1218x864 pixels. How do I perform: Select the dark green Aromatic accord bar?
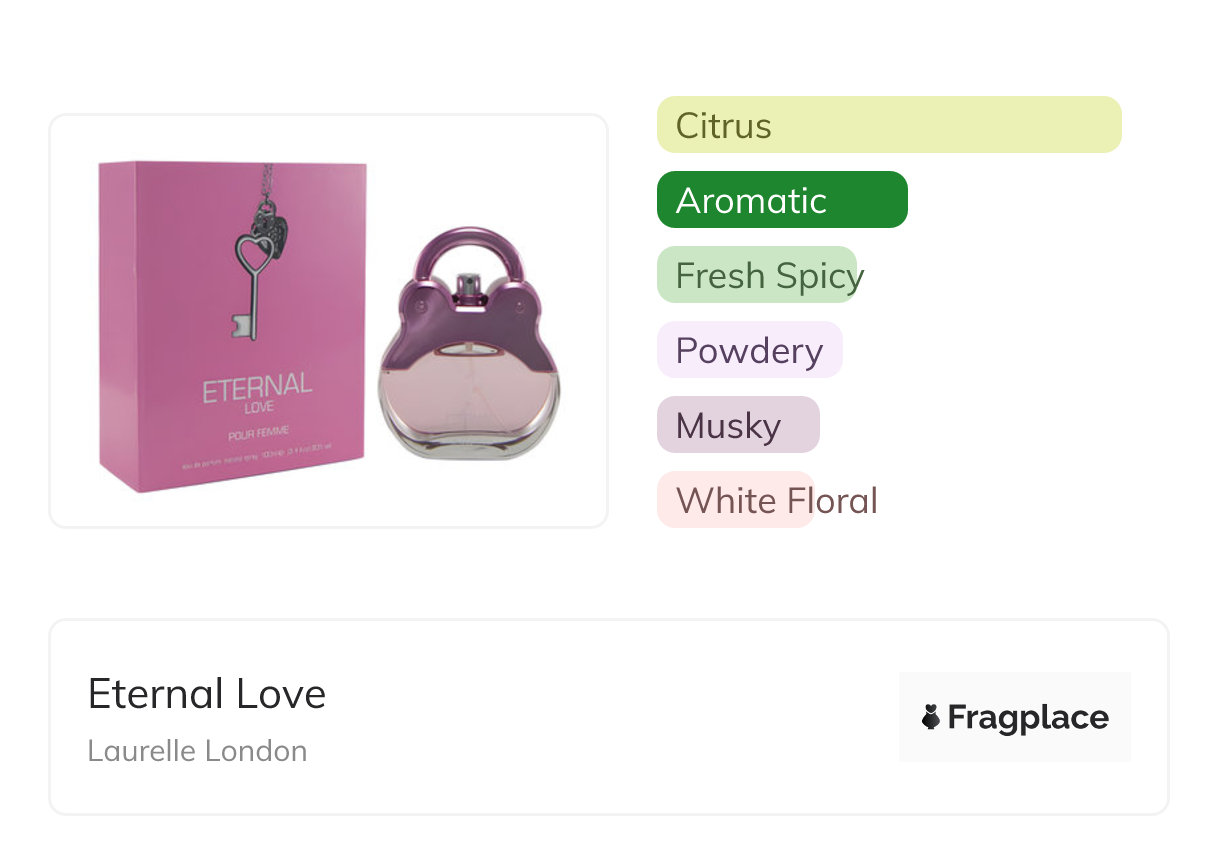pos(782,200)
